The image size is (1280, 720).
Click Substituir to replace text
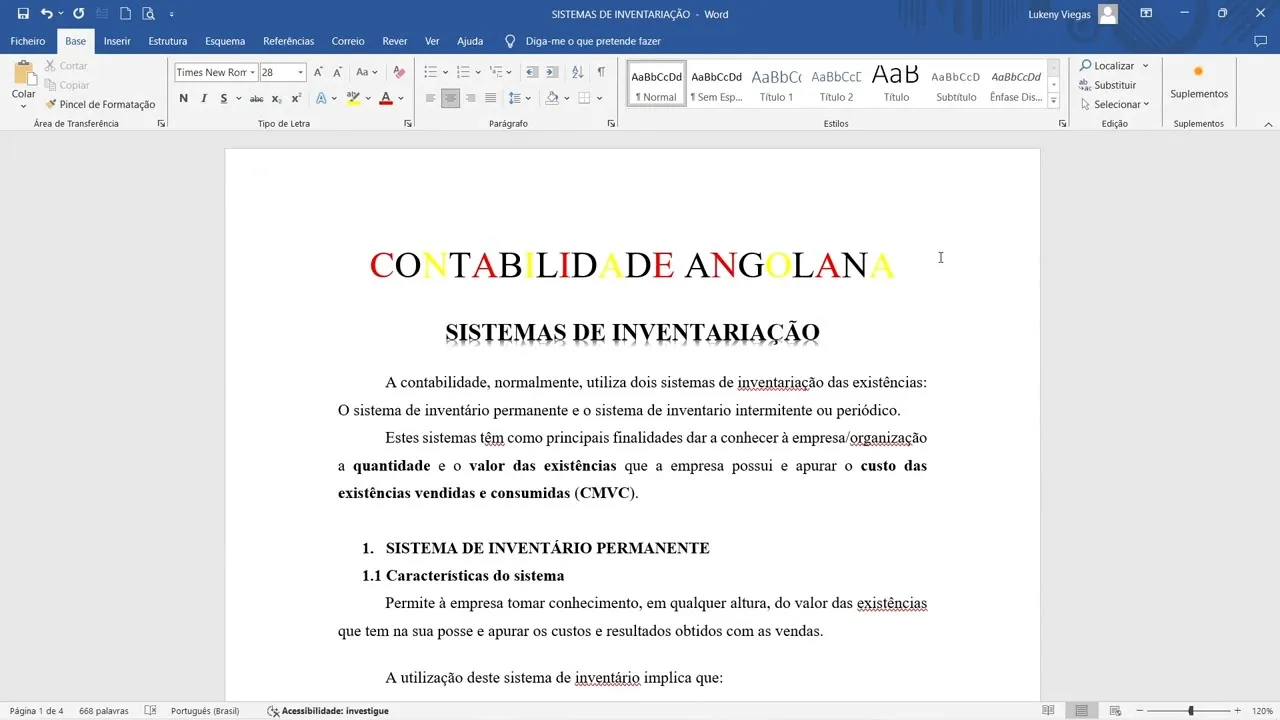point(1108,85)
